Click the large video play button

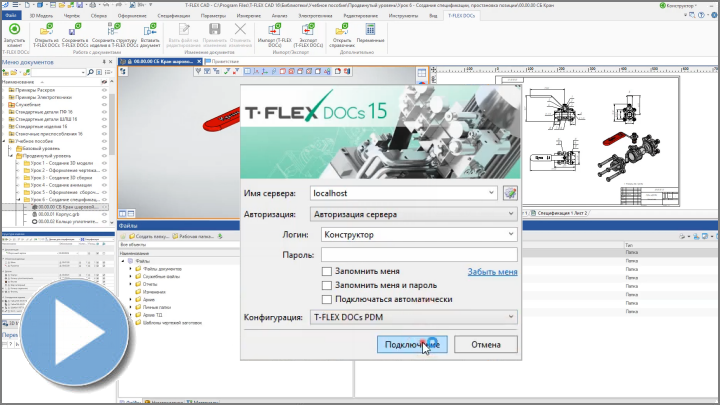tap(74, 332)
